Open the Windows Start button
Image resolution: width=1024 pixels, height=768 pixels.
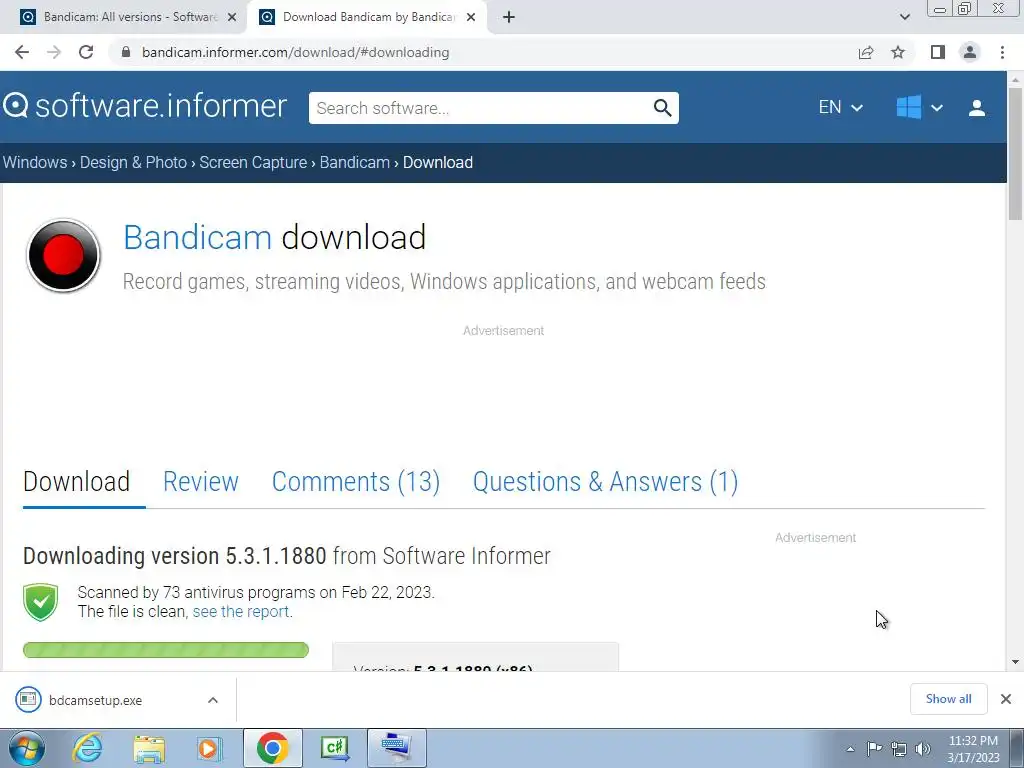[26, 748]
